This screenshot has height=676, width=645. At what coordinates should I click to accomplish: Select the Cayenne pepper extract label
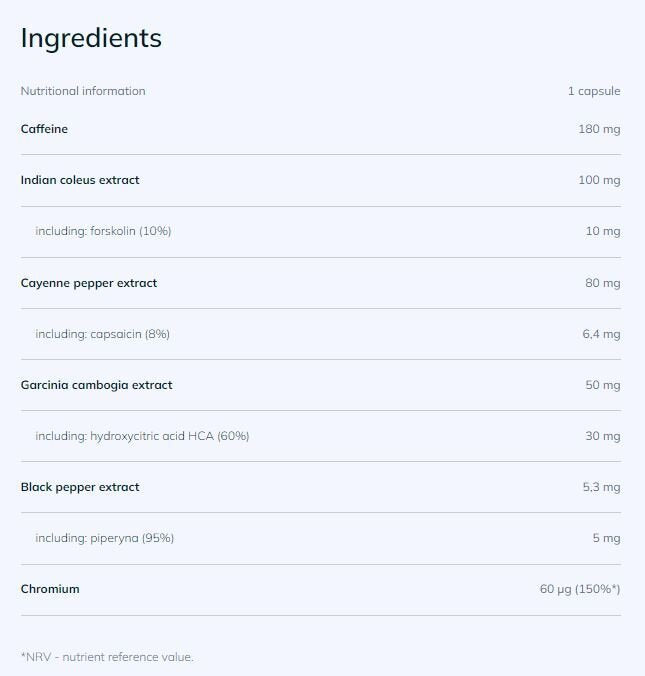tap(89, 283)
